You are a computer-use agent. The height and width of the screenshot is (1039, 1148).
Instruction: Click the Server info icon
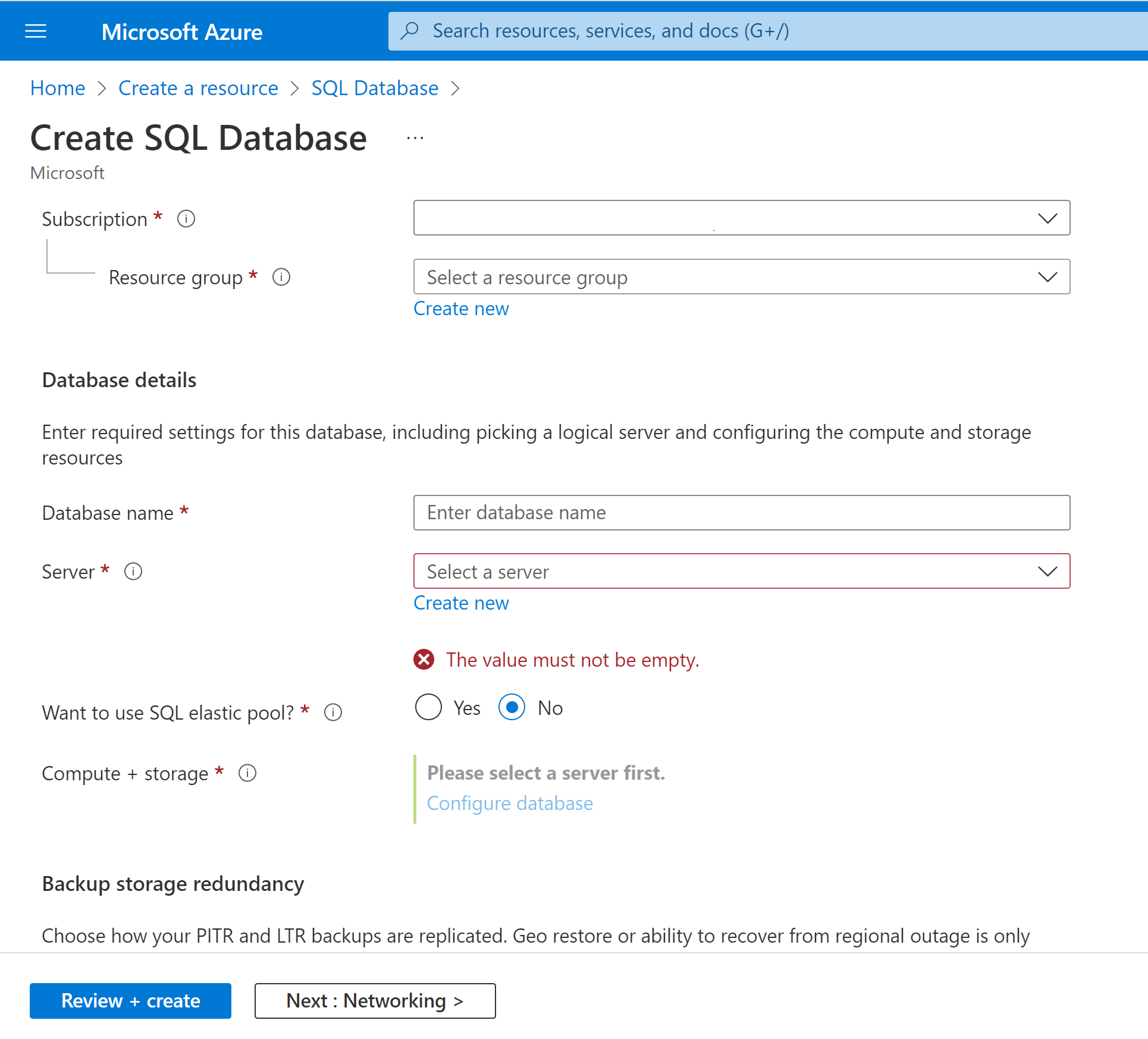click(x=133, y=572)
